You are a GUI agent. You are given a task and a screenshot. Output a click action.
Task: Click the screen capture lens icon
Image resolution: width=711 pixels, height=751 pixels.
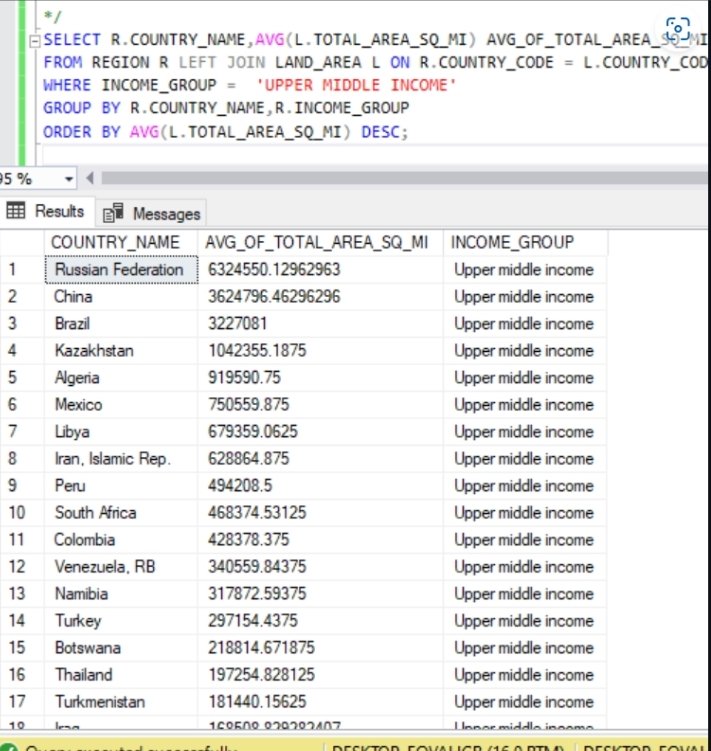[678, 29]
